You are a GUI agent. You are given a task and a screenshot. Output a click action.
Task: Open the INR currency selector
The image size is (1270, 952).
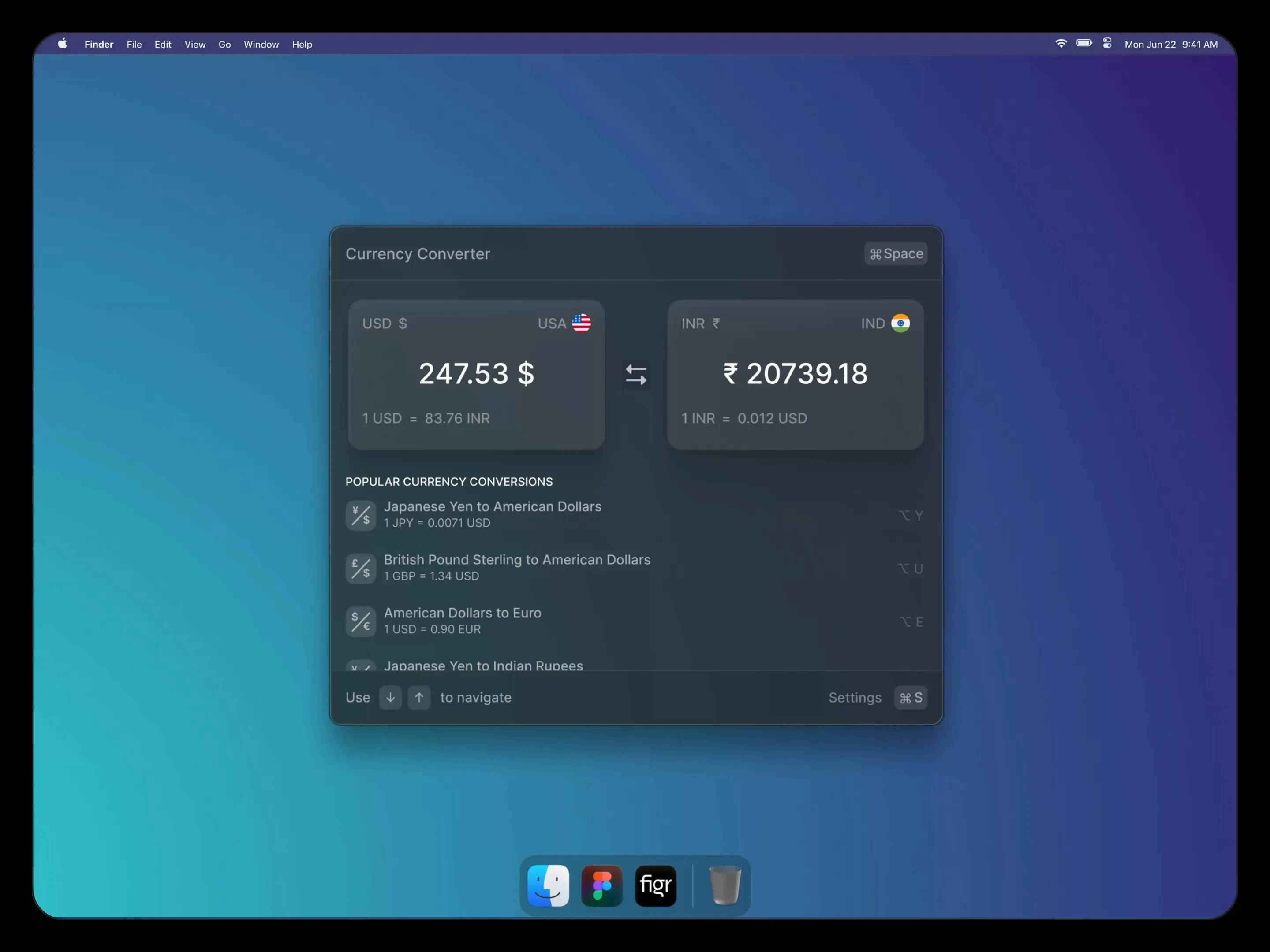pyautogui.click(x=700, y=324)
